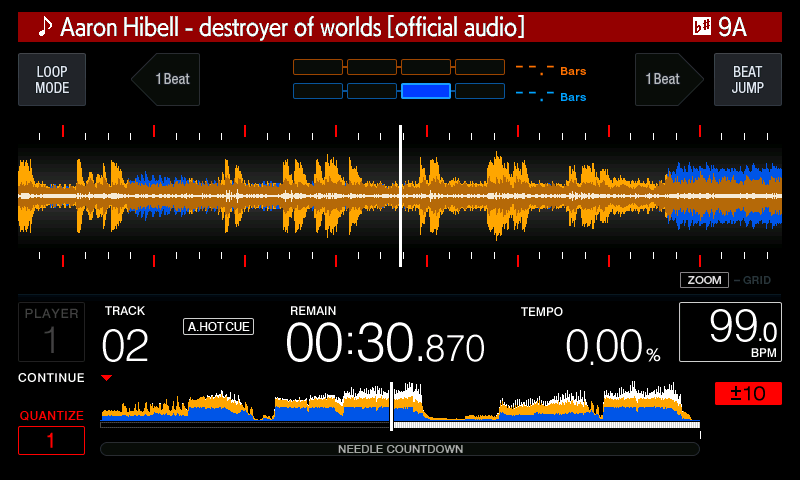This screenshot has height=480, width=800.
Task: Click the blue Bars counter
Action: (x=551, y=95)
